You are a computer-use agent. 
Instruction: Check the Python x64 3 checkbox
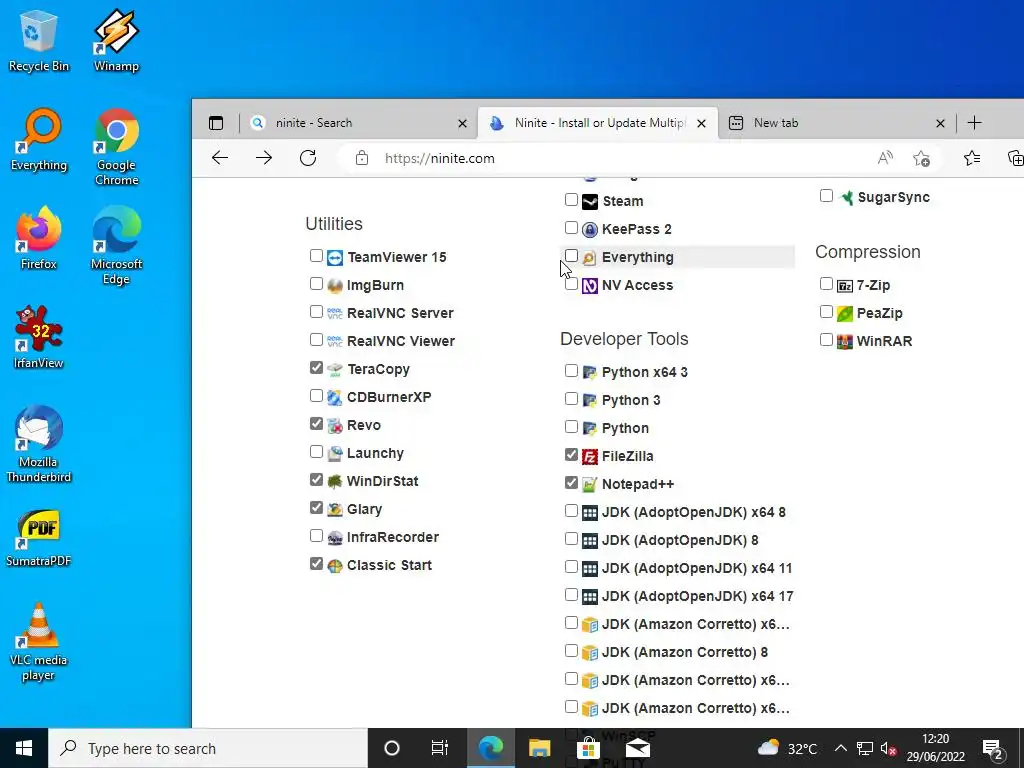point(571,371)
